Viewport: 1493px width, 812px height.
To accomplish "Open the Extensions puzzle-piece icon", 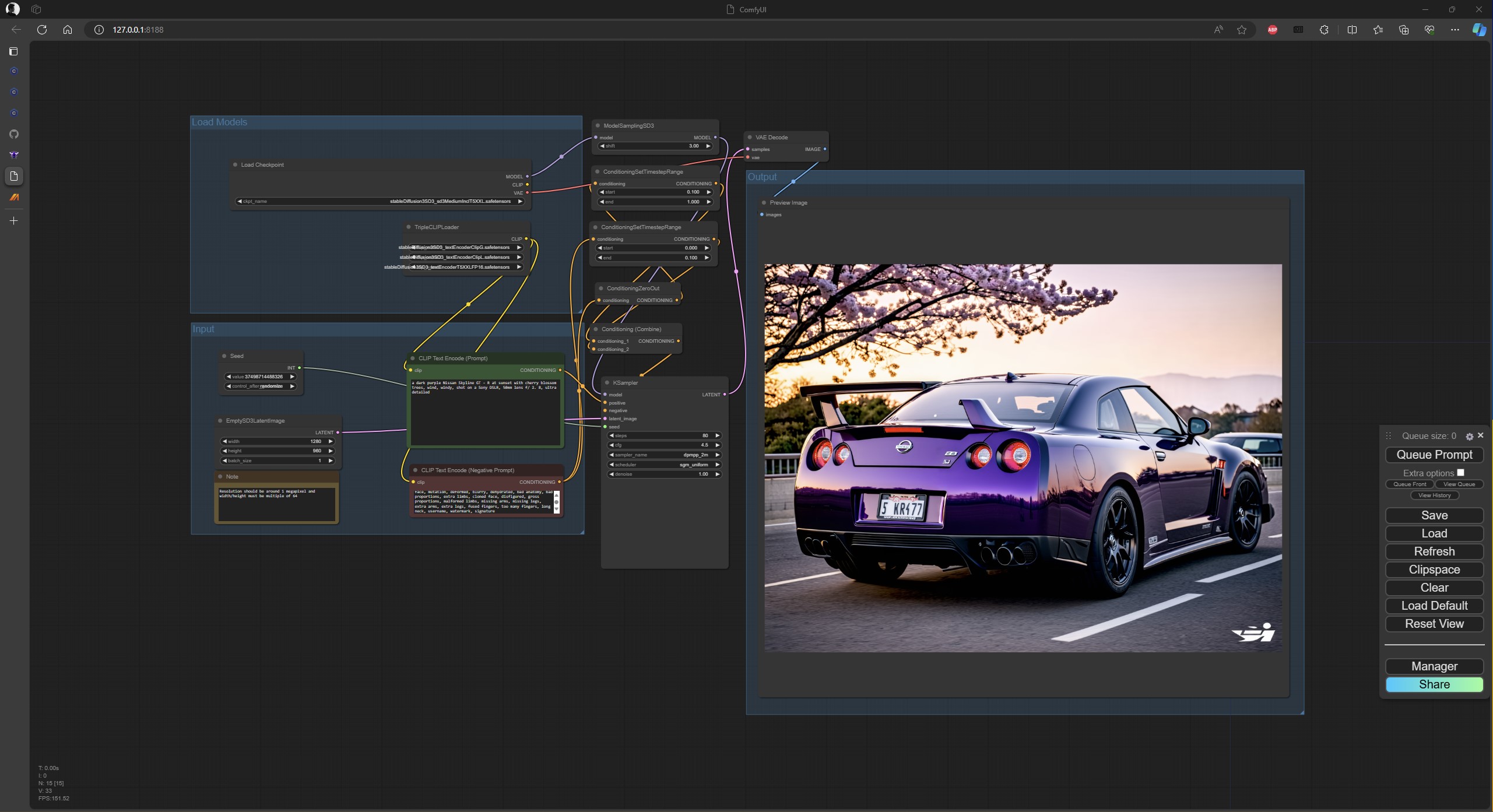I will coord(1324,30).
